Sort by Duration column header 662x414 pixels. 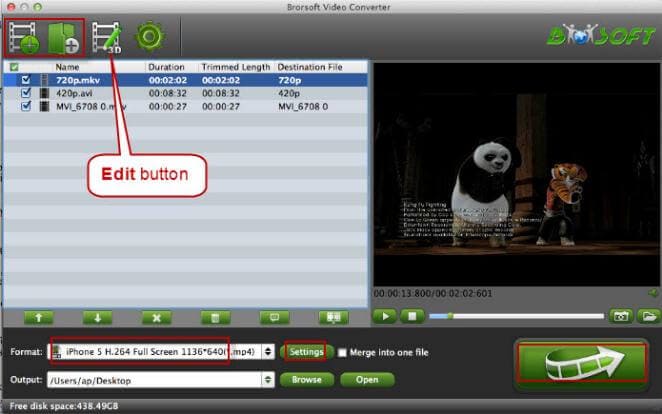click(166, 67)
